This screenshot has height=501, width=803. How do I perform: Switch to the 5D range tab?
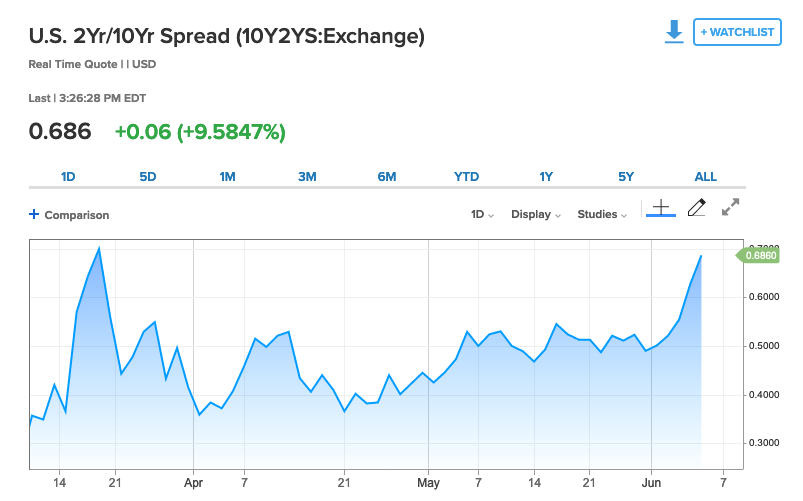[148, 177]
